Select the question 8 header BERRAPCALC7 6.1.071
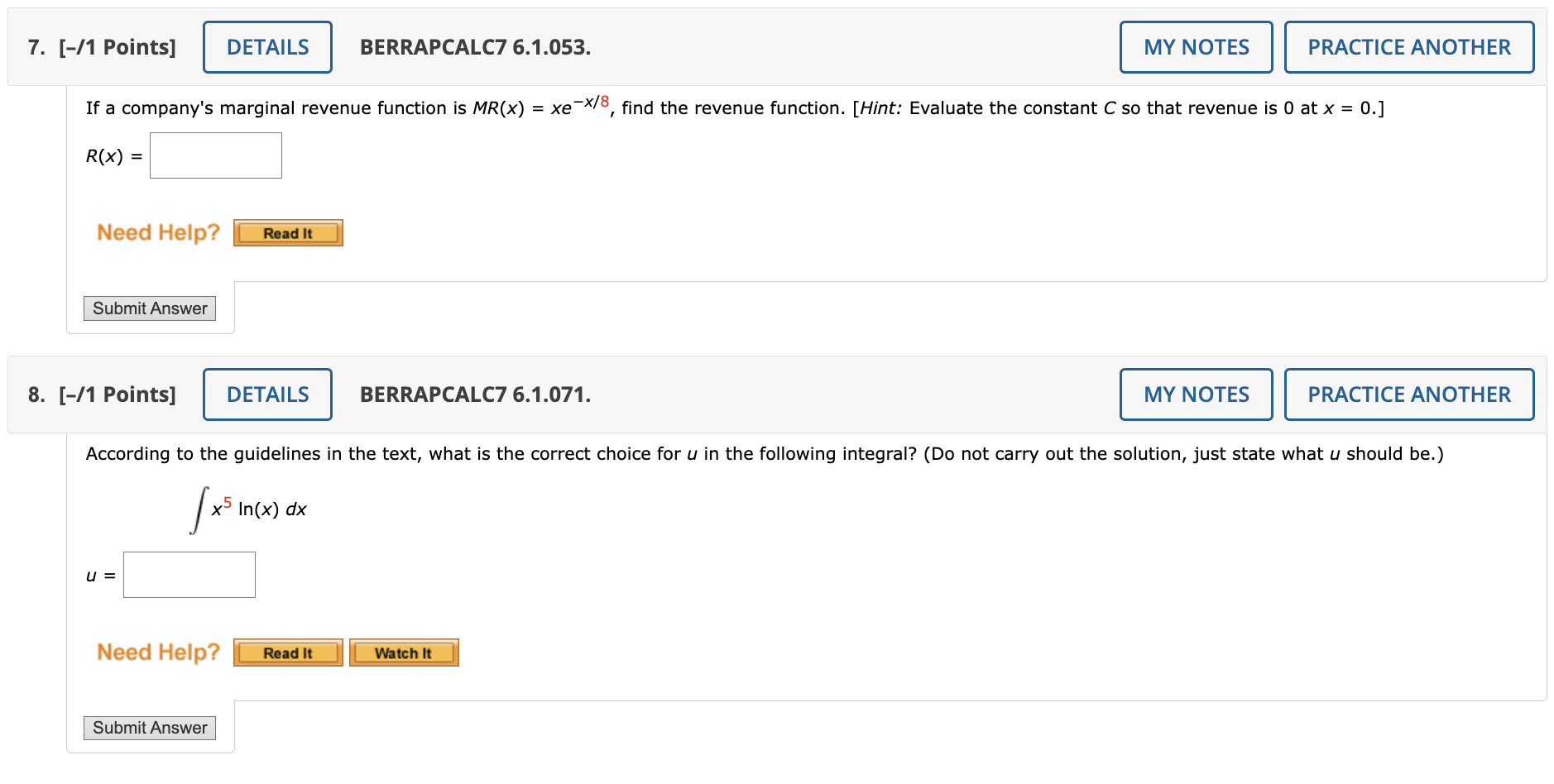Viewport: 1554px width, 784px height. click(474, 394)
